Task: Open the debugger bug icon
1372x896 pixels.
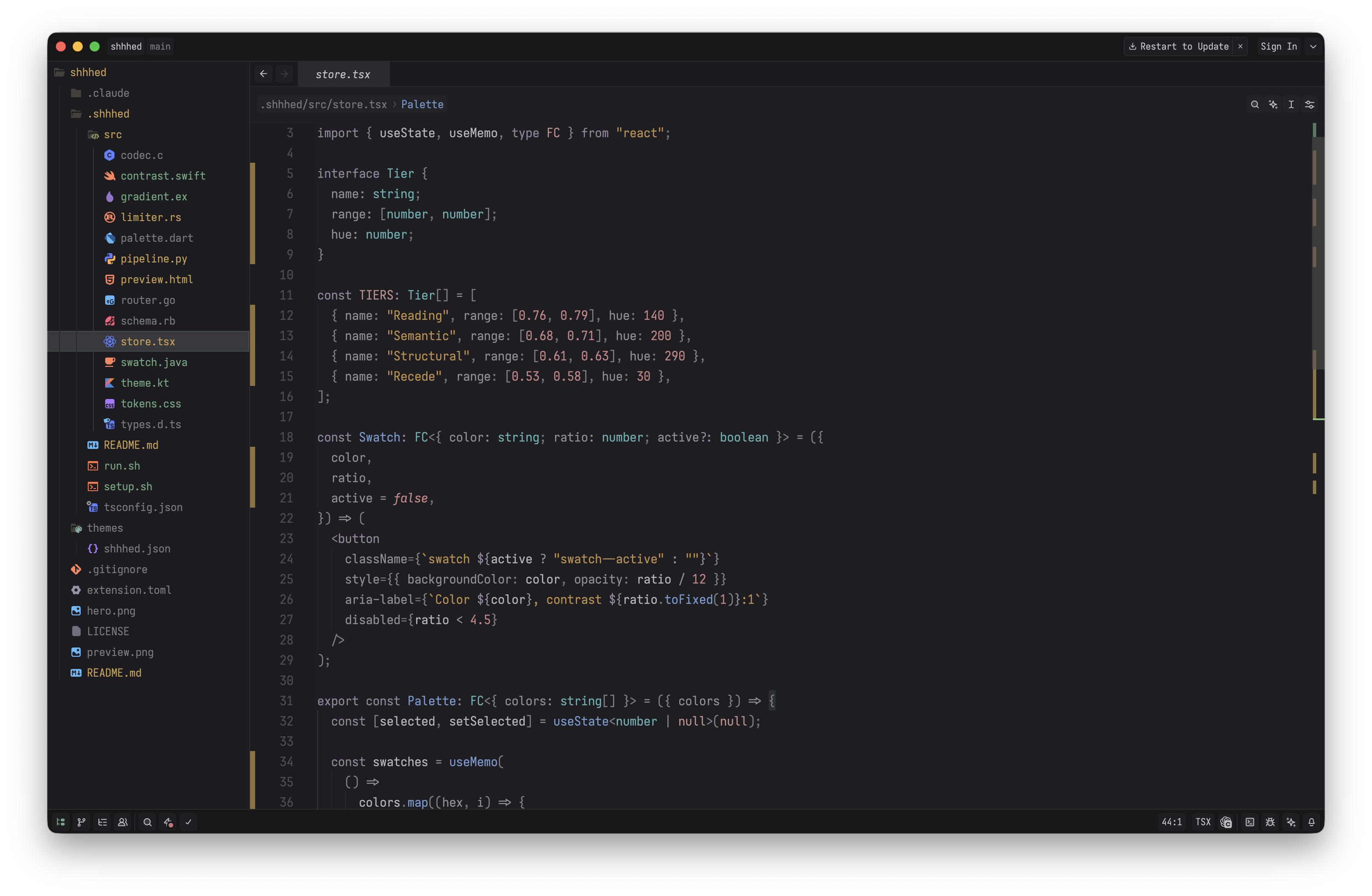Action: 1270,822
